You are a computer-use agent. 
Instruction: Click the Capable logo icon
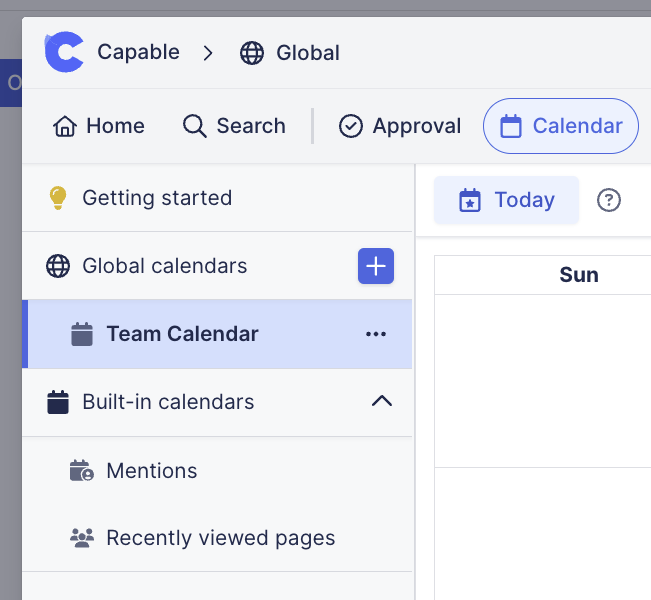coord(64,52)
